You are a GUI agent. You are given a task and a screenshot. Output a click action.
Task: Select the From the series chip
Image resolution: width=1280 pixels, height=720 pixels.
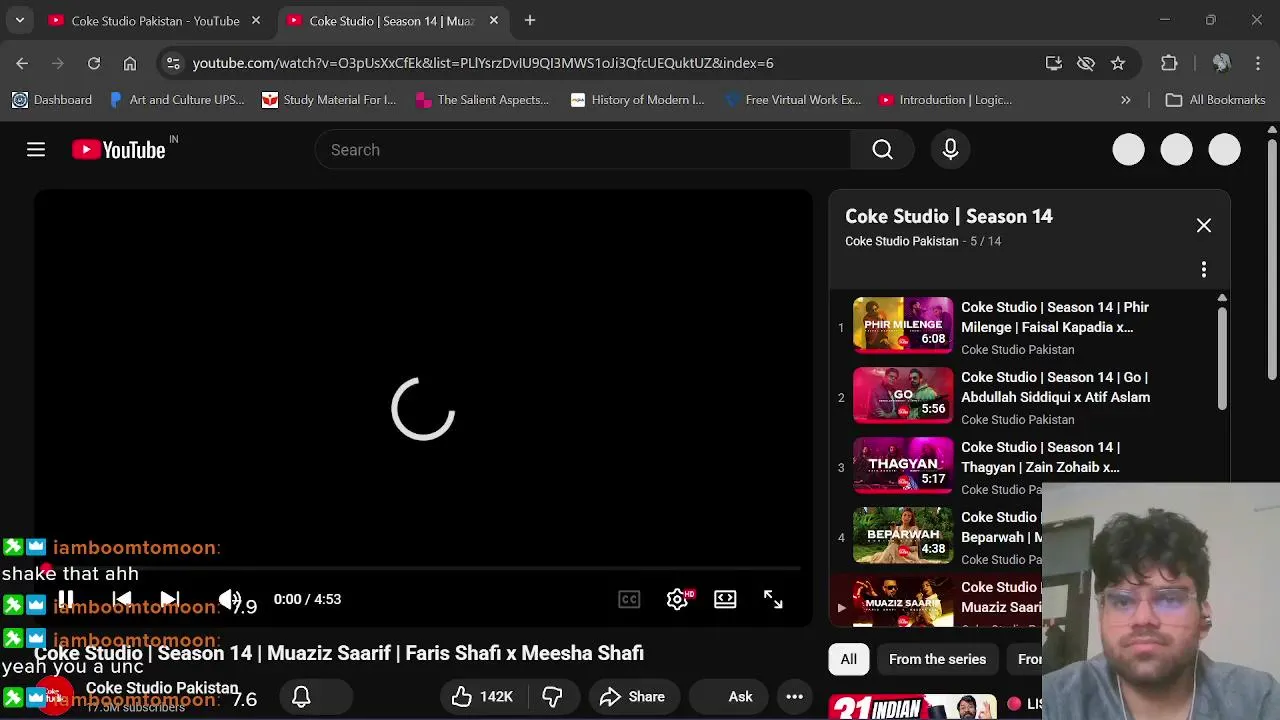click(937, 659)
